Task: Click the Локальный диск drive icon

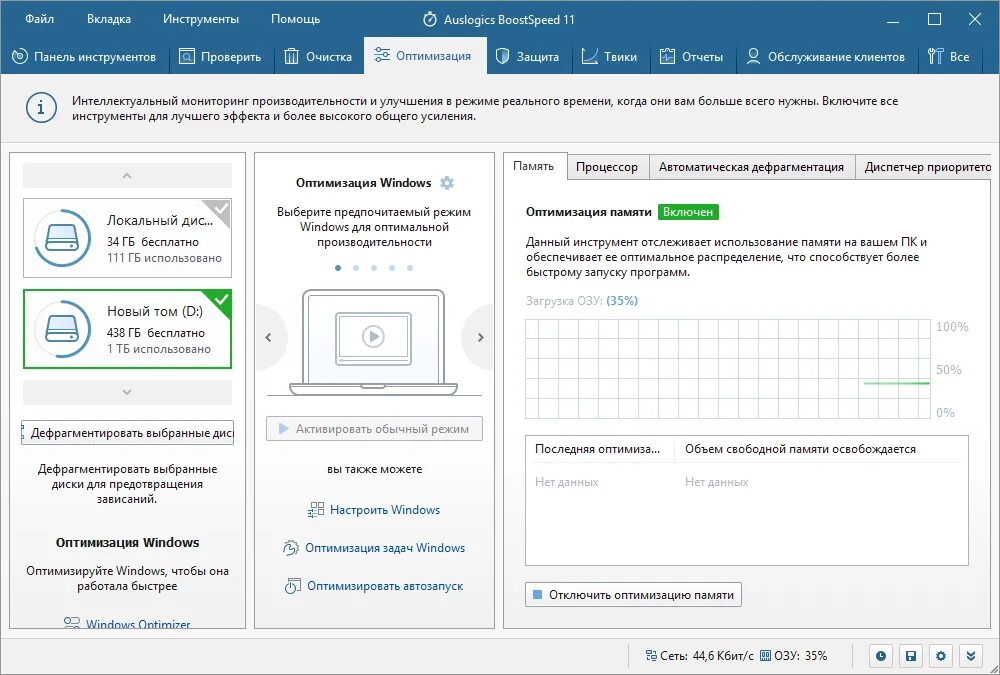Action: pos(62,238)
